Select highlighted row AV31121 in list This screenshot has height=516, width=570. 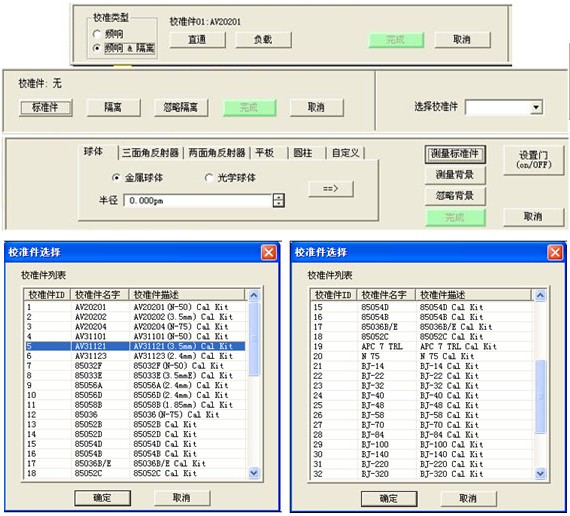(x=135, y=346)
